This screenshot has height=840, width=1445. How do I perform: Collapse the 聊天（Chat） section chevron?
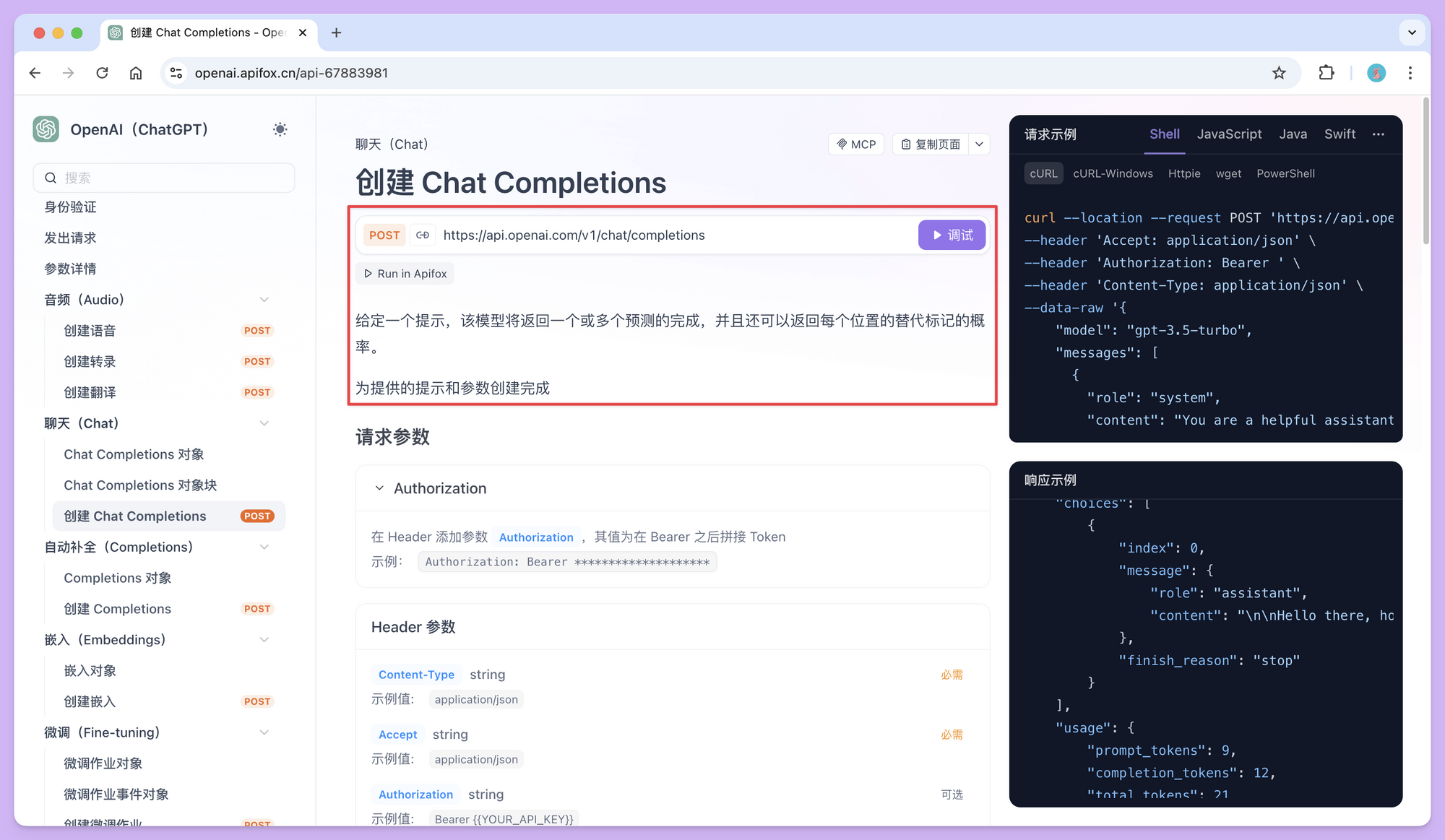click(x=264, y=423)
